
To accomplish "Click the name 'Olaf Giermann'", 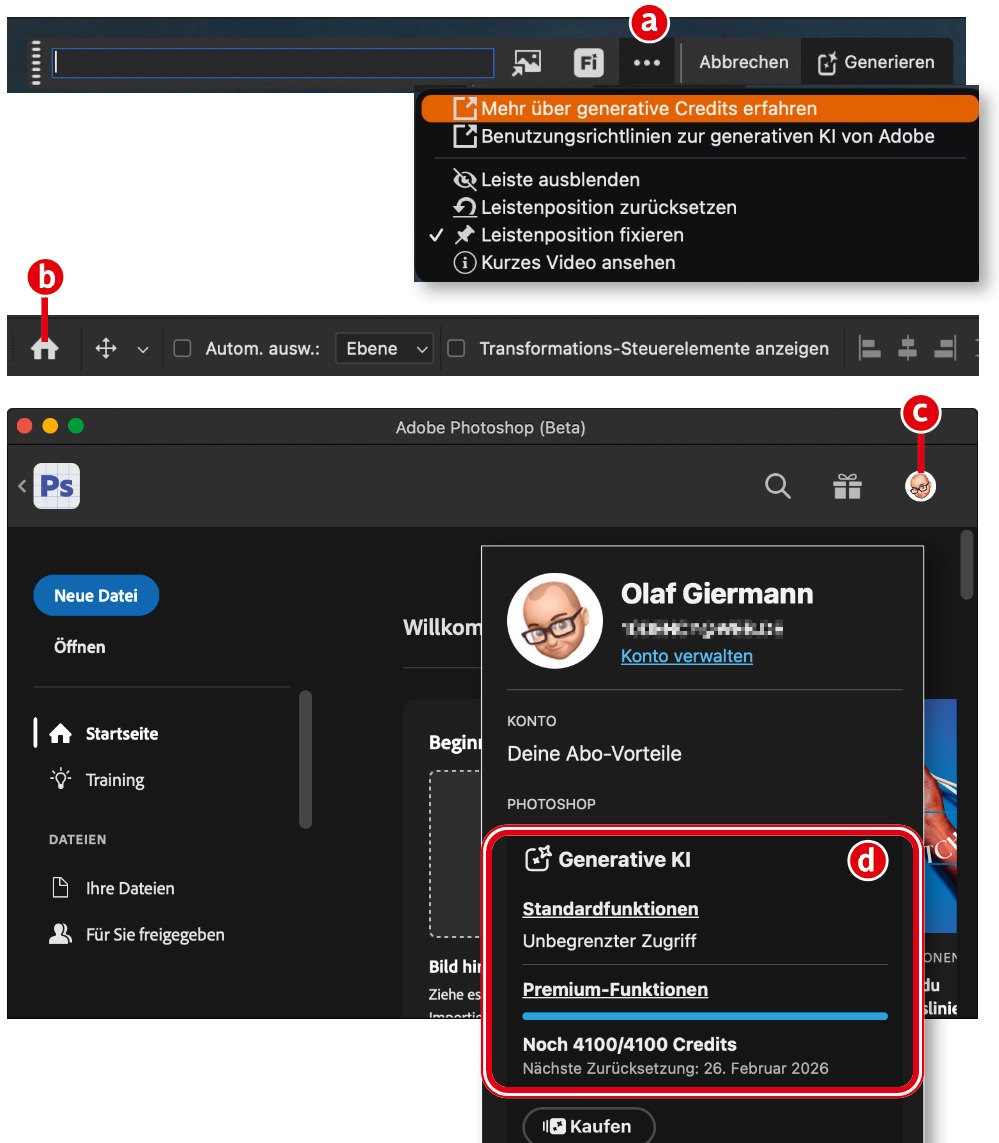I will pos(716,593).
